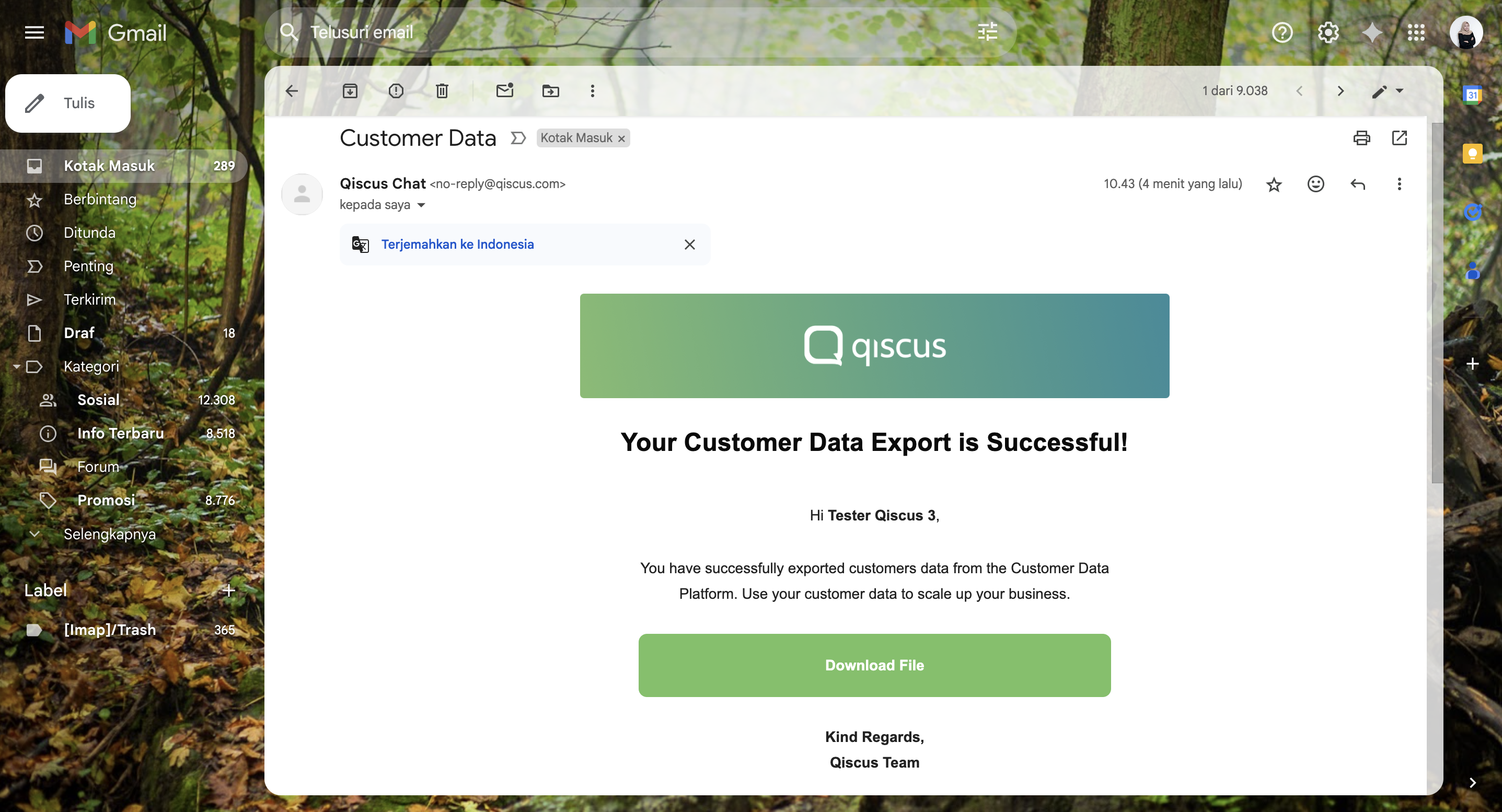Open the Settings gear
Image resolution: width=1502 pixels, height=812 pixels.
click(x=1328, y=32)
